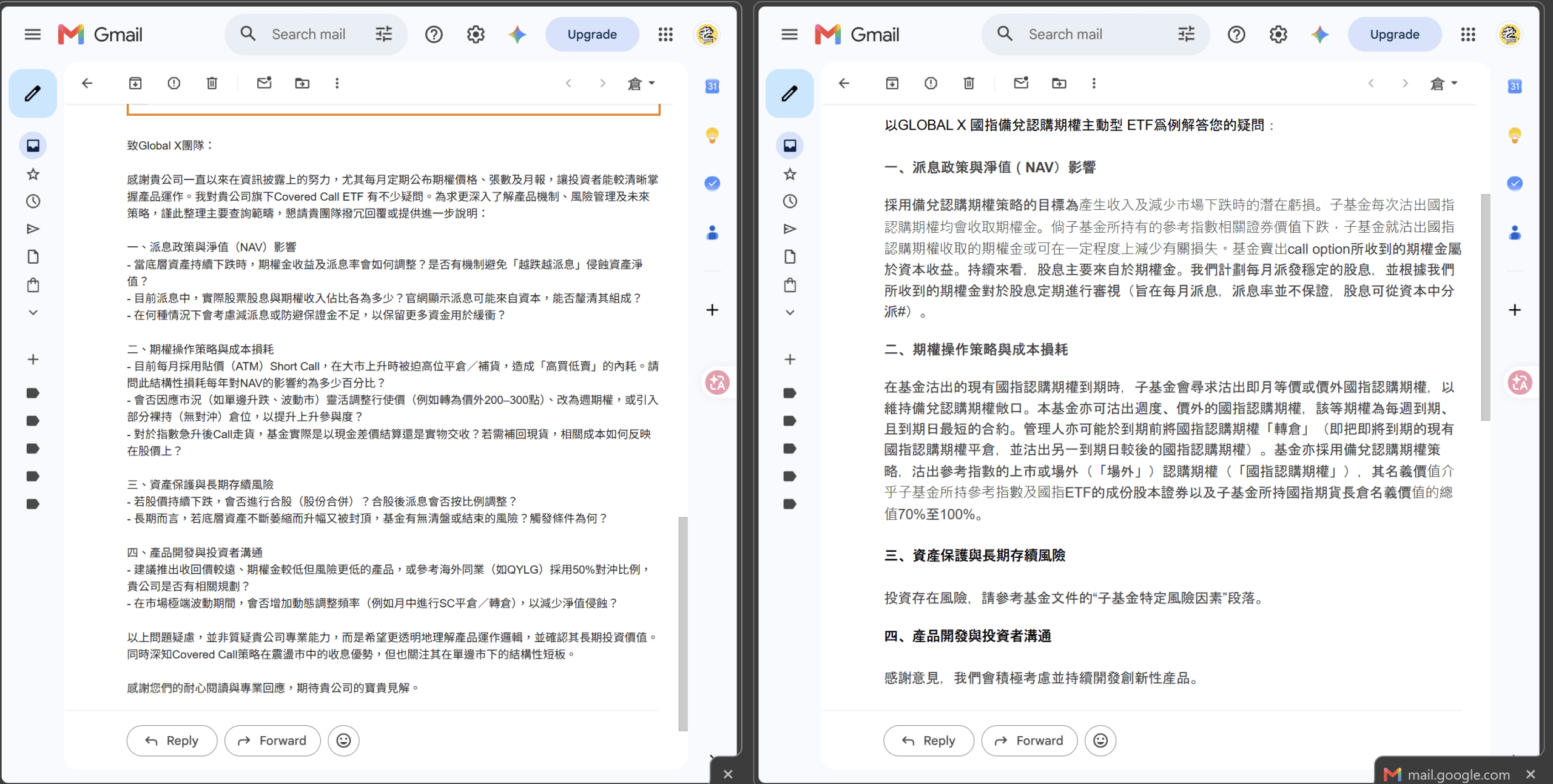Open Settings gear in left Gmail window

(x=476, y=35)
